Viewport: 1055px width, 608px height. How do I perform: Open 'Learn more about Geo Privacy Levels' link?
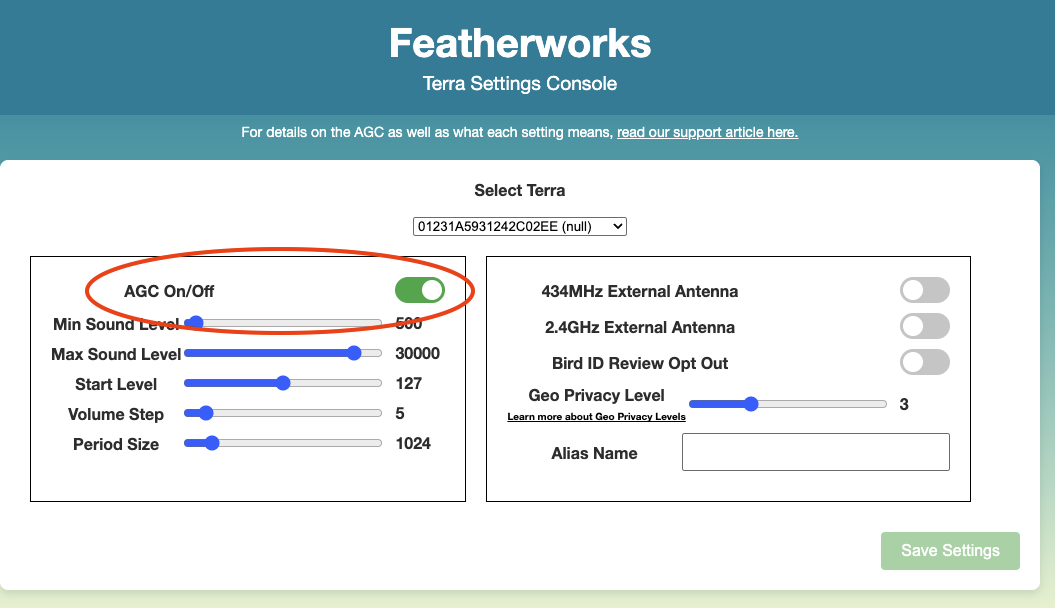click(x=596, y=417)
